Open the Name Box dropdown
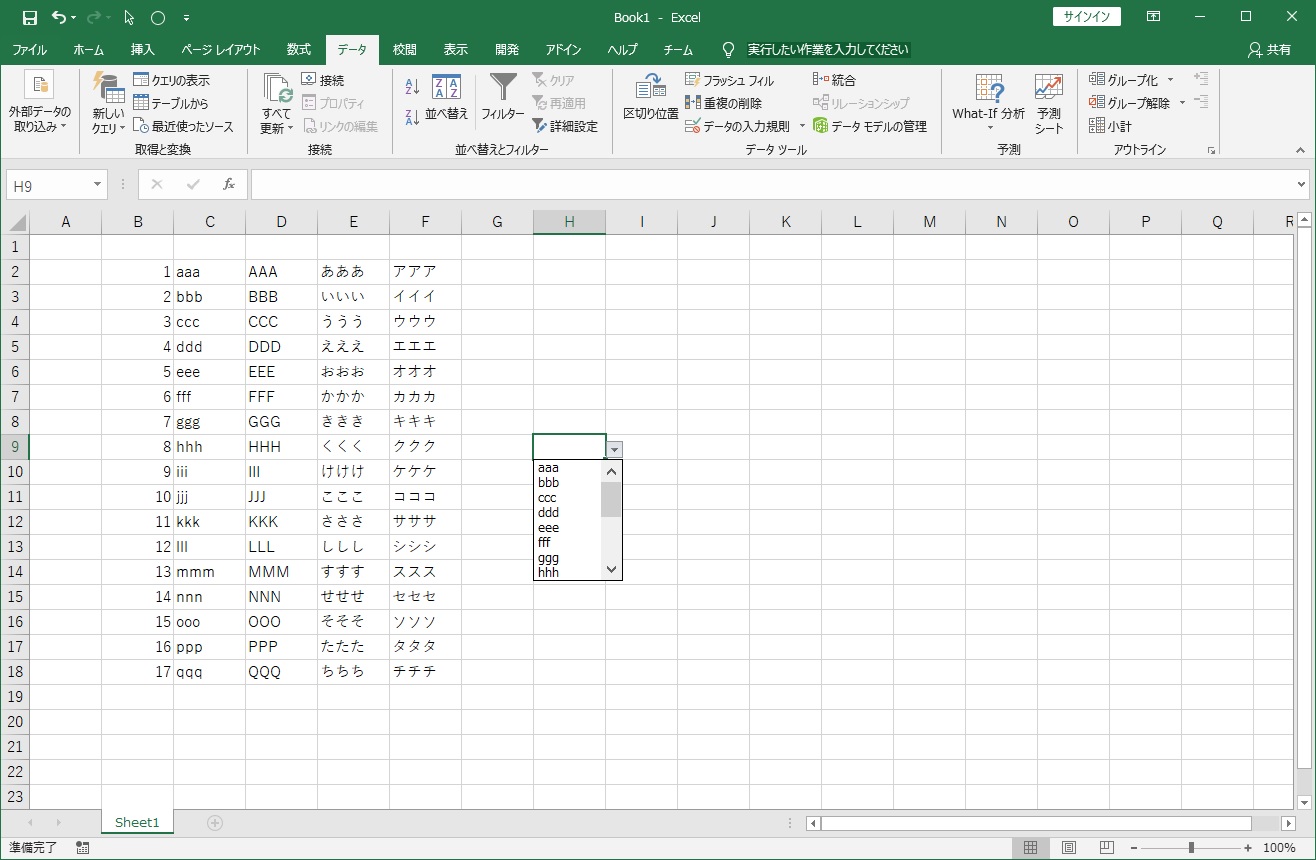 (98, 185)
